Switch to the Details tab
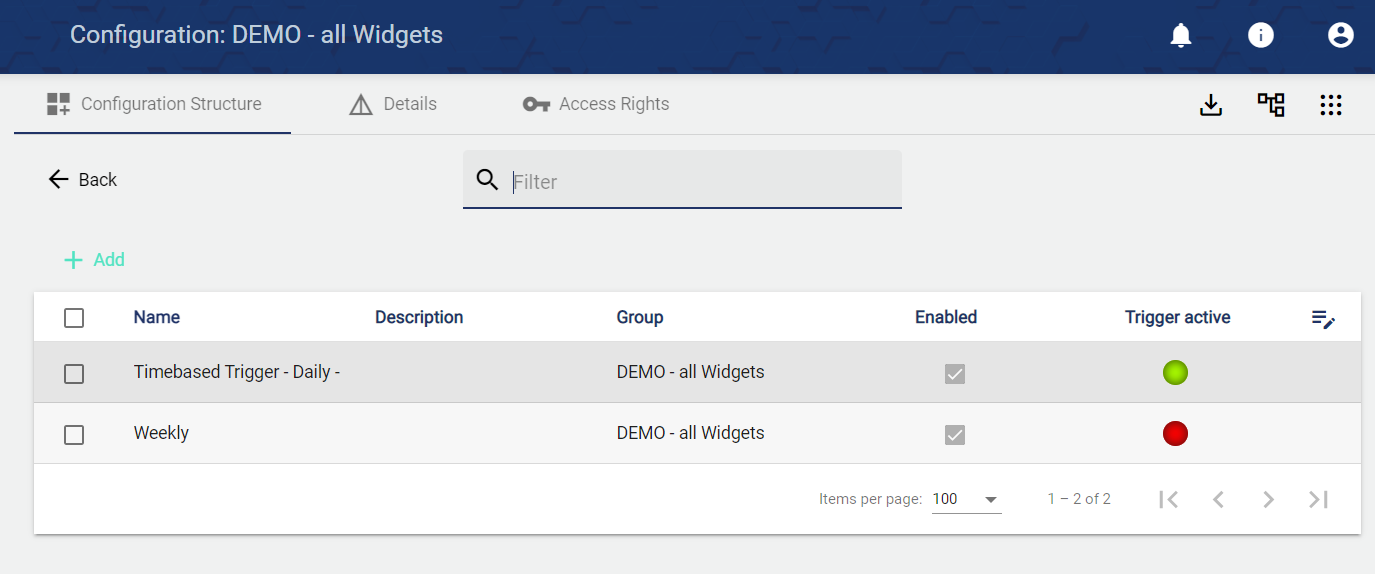 (x=393, y=104)
